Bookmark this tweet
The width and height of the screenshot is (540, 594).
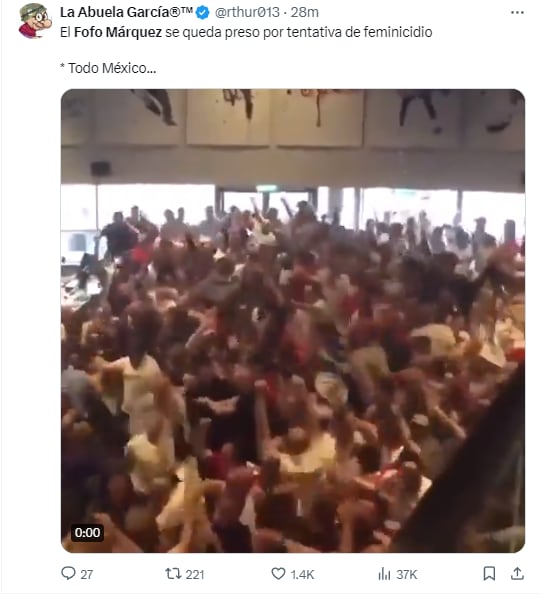click(x=489, y=574)
